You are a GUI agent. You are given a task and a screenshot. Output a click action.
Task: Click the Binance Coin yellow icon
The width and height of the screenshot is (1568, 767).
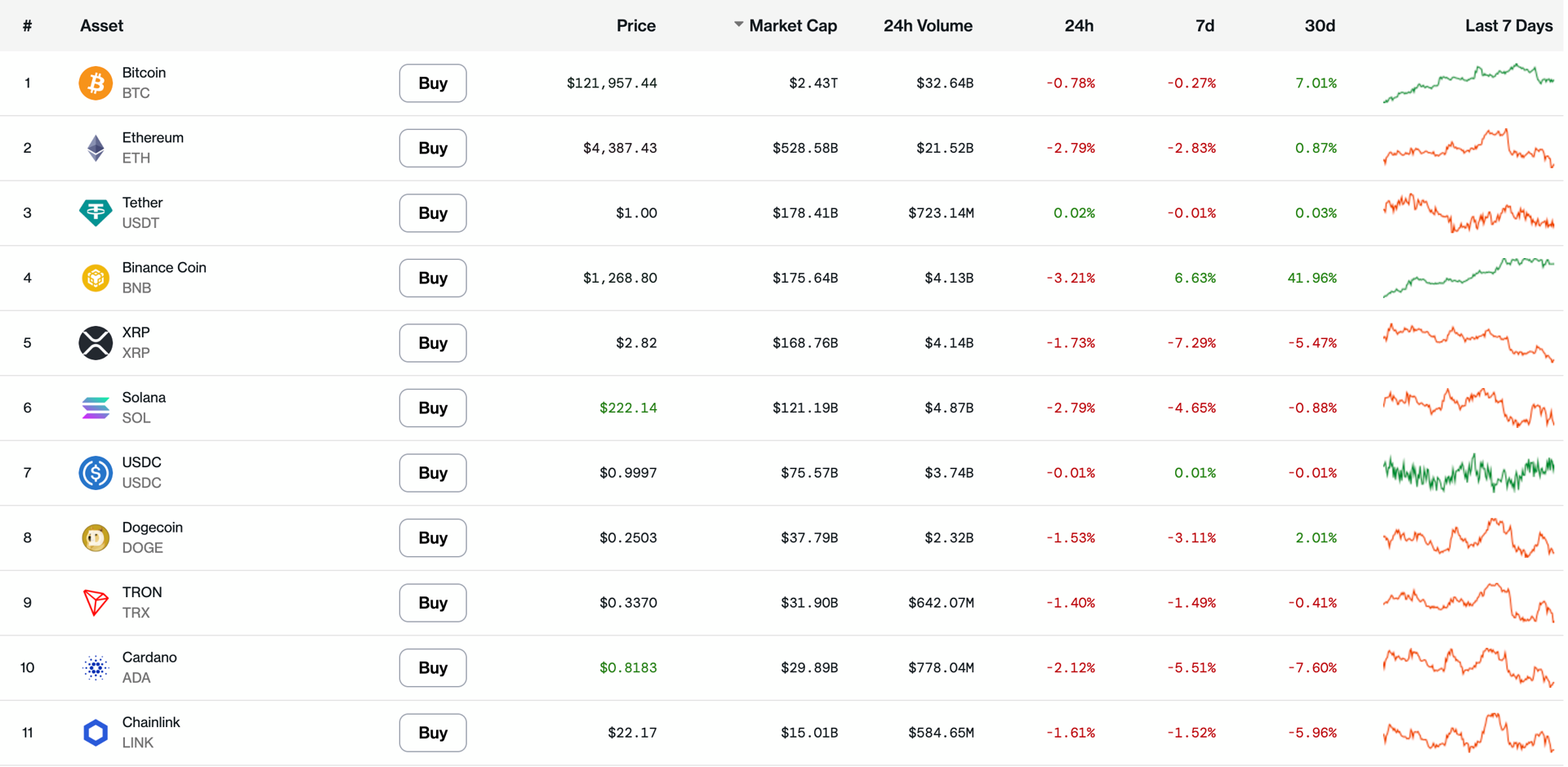(x=96, y=278)
